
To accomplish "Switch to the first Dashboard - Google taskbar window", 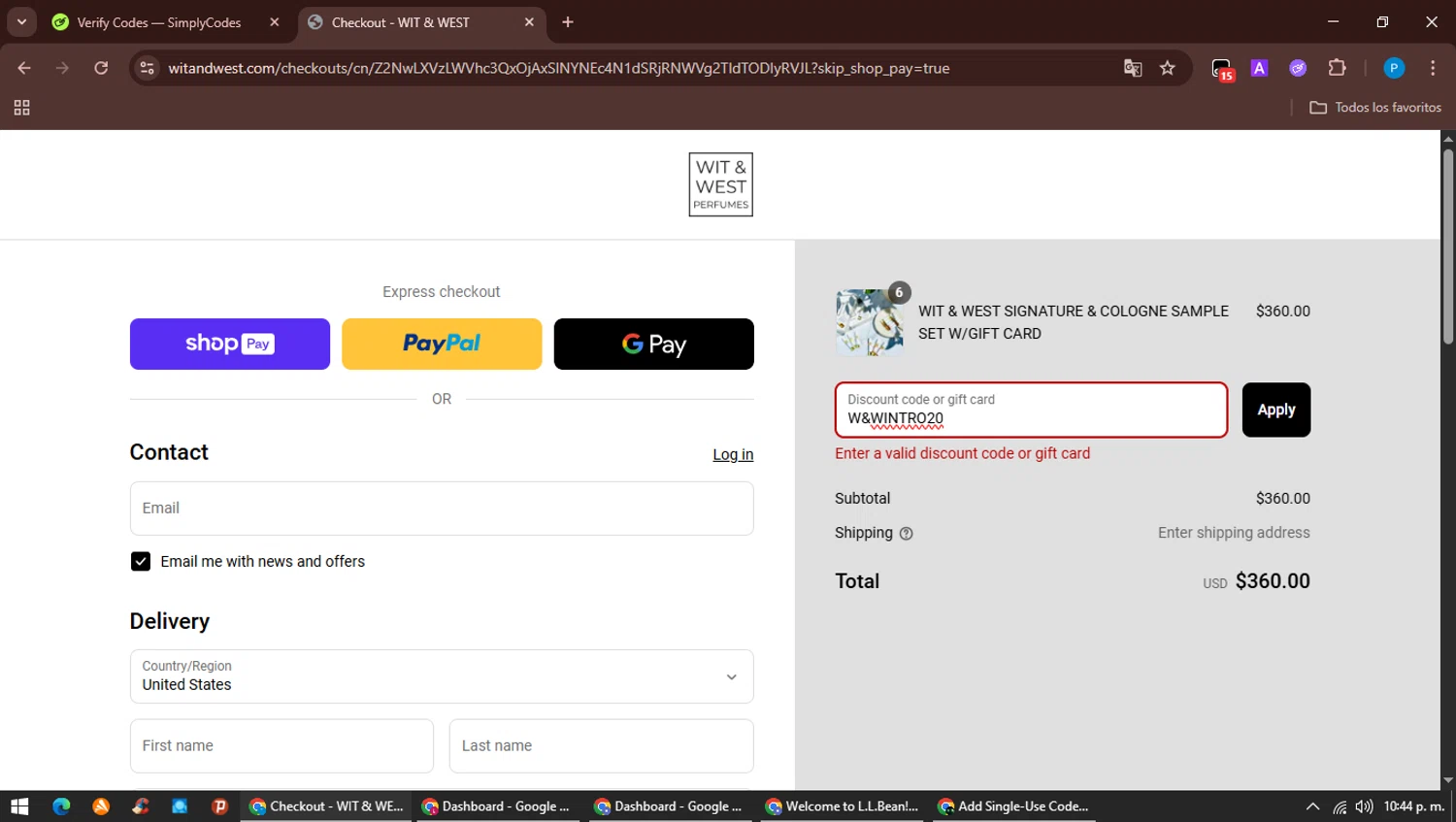I will pos(498,806).
